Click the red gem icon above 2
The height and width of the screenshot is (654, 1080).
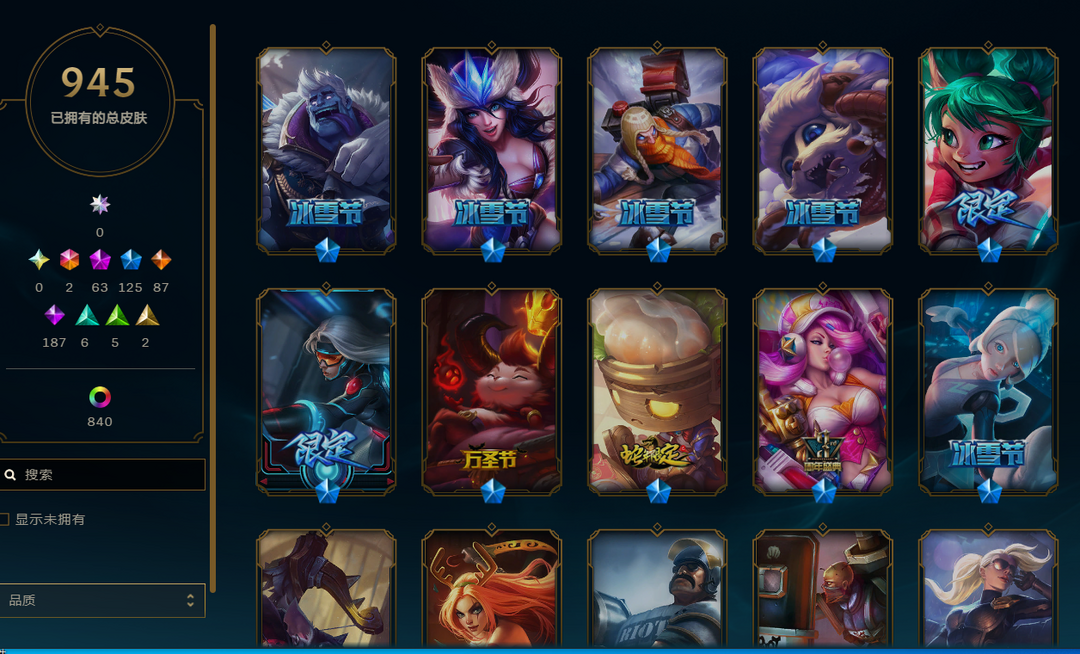[x=70, y=260]
